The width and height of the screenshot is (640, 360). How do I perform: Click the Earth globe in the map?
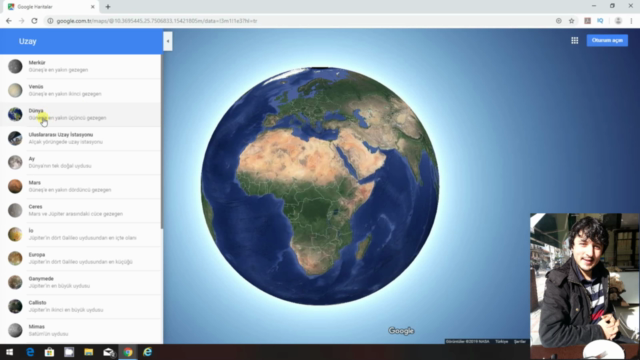pyautogui.click(x=320, y=186)
